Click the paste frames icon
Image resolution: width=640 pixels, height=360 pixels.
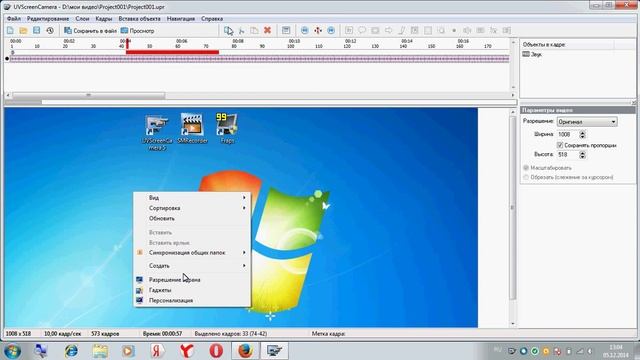254,31
